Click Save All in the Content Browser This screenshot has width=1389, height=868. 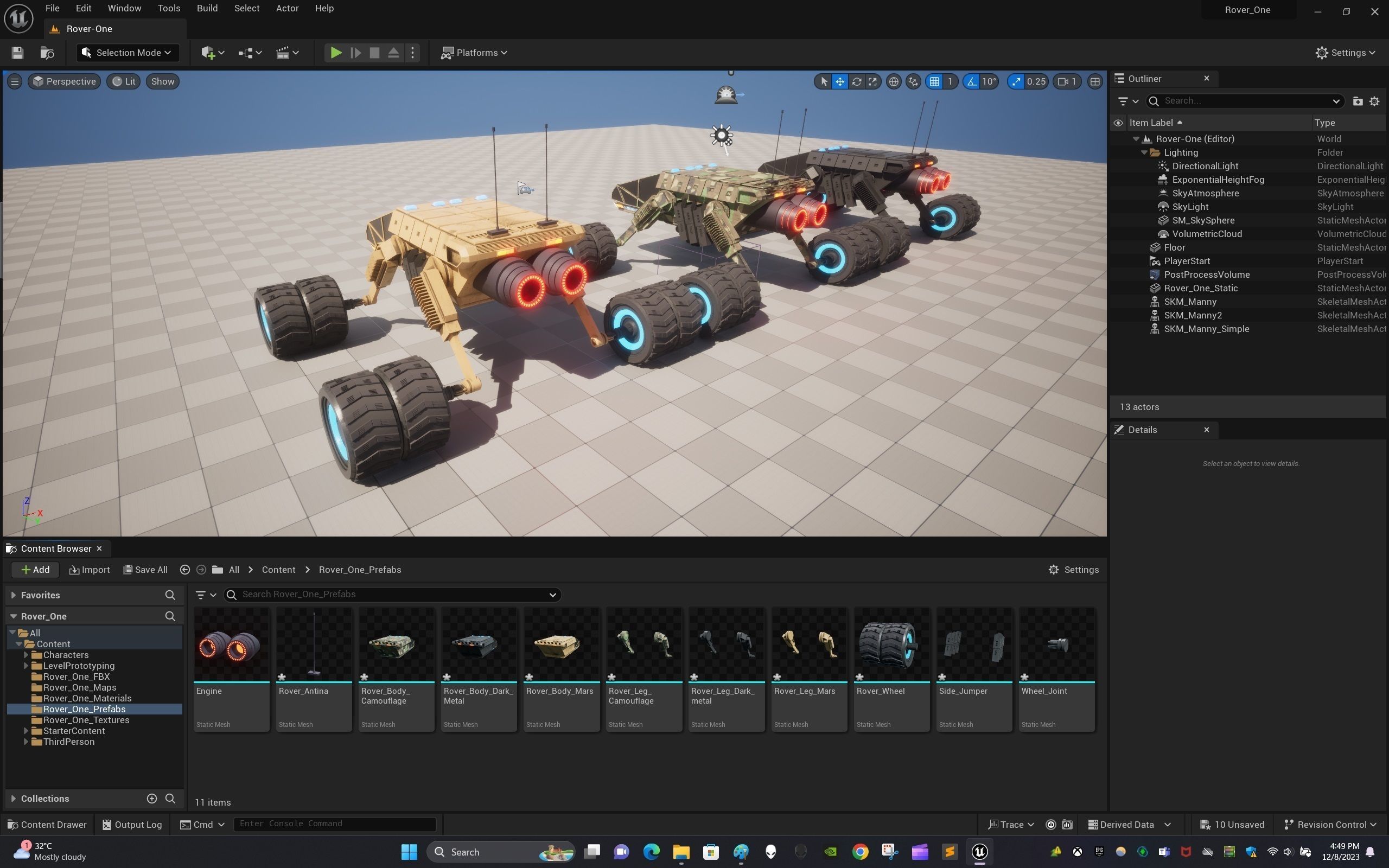[x=145, y=570]
